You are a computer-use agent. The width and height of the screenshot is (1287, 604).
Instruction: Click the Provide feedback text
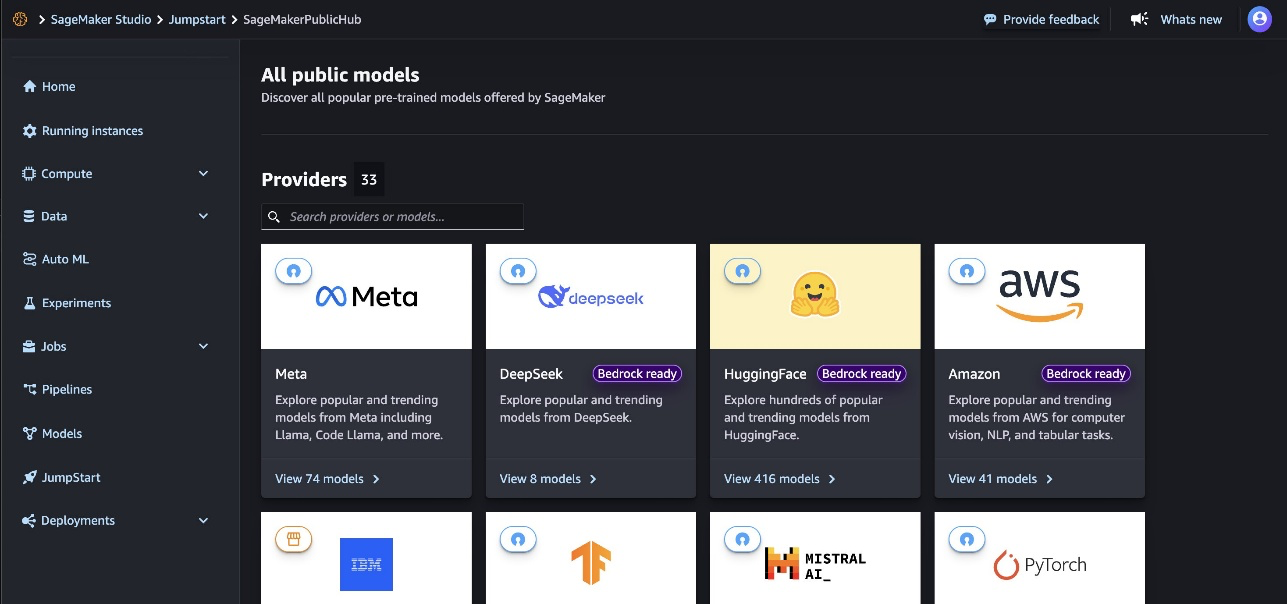click(1051, 19)
